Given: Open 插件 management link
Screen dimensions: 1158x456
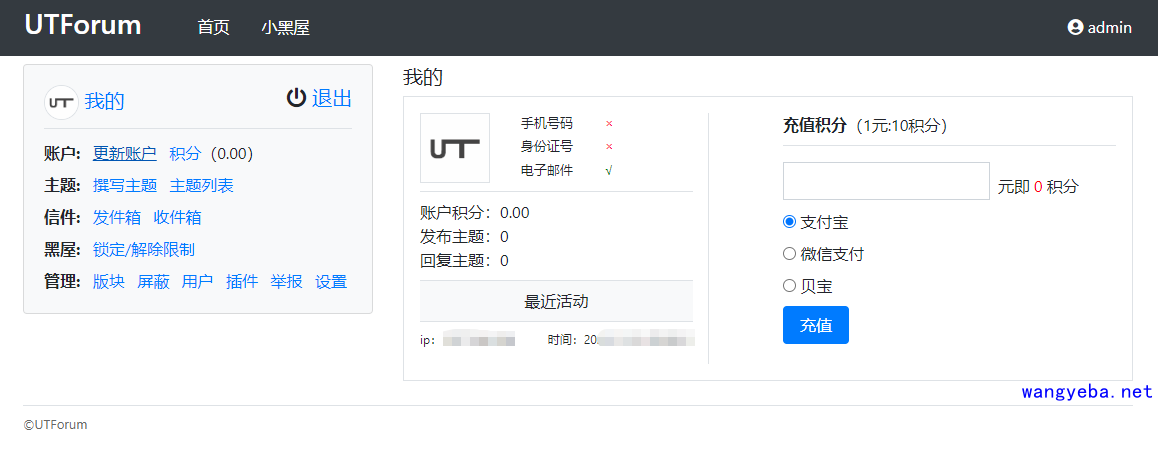Looking at the screenshot, I should click(242, 282).
